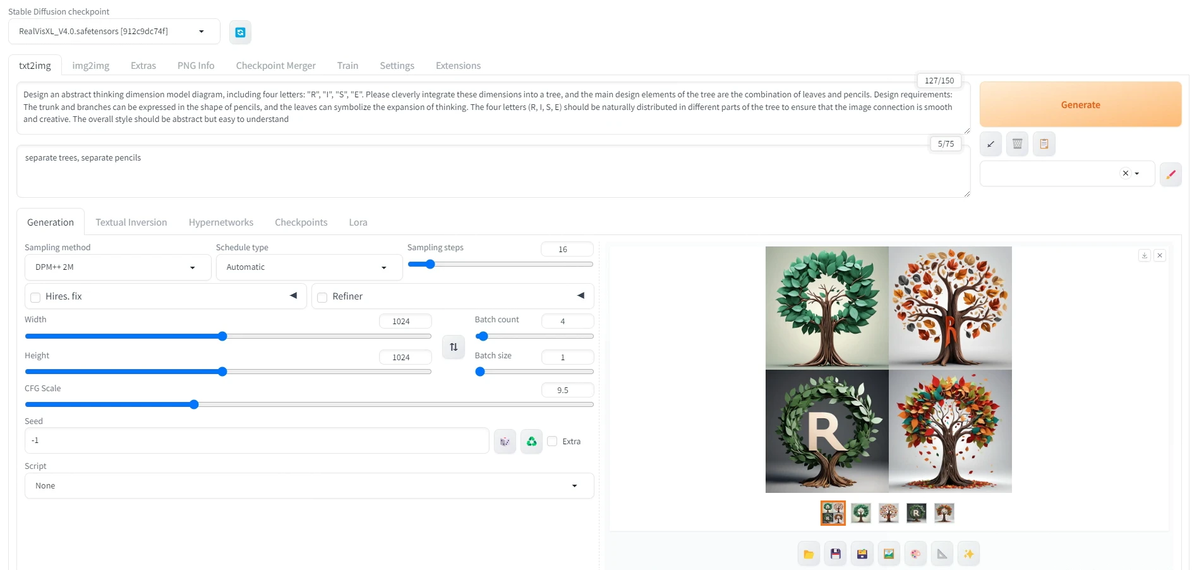Go to Checkpoint Merger tab
The width and height of the screenshot is (1192, 570).
[x=275, y=65]
